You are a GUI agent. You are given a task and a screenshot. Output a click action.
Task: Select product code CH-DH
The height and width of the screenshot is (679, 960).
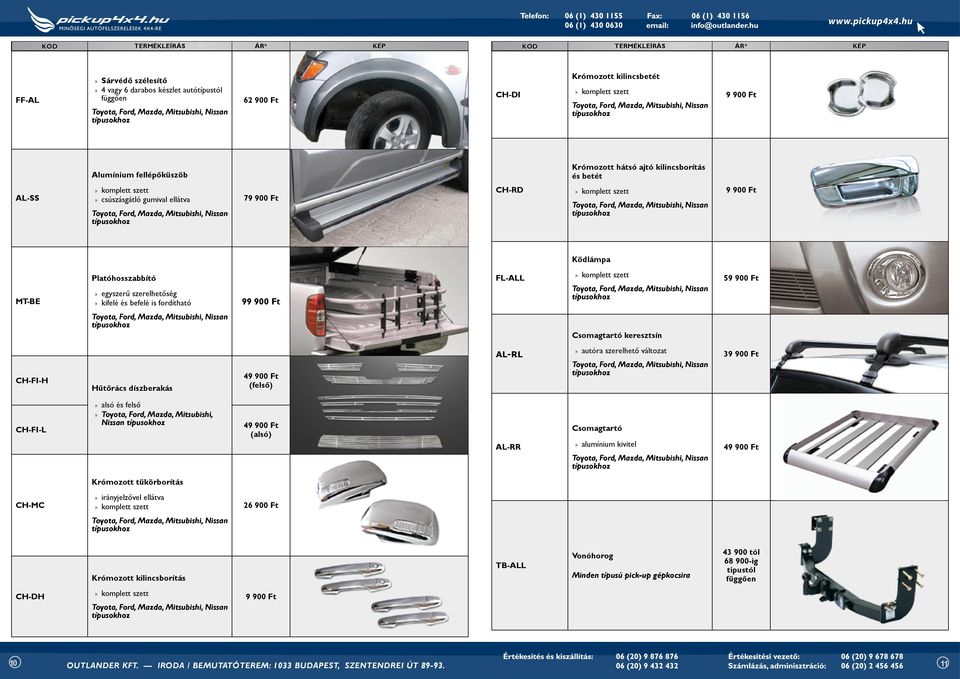(30, 596)
